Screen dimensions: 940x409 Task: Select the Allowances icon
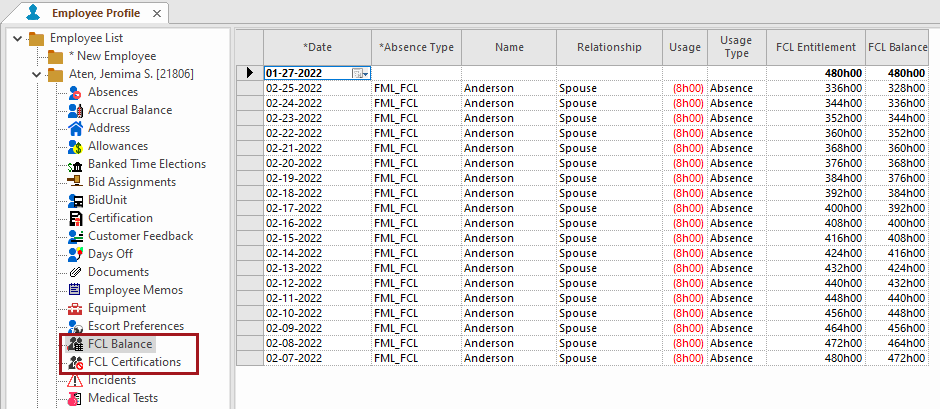(x=75, y=146)
